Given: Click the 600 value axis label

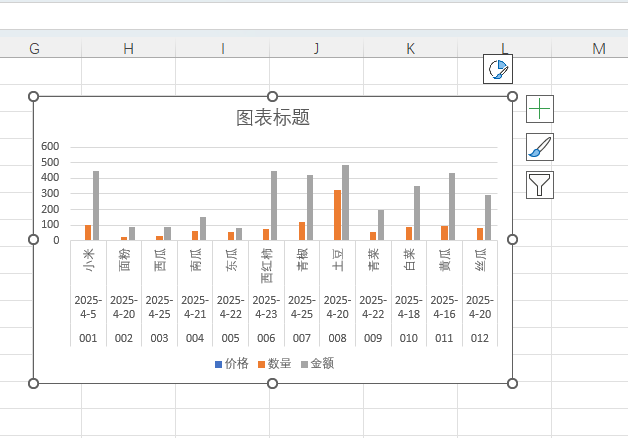Looking at the screenshot, I should point(50,147).
